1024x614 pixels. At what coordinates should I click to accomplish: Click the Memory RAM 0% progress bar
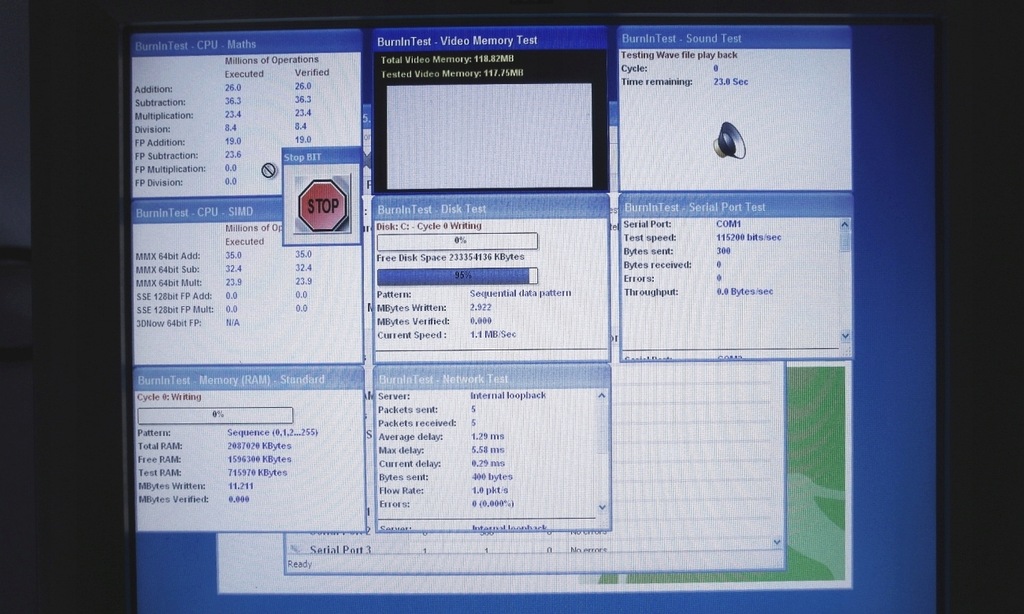tap(216, 415)
